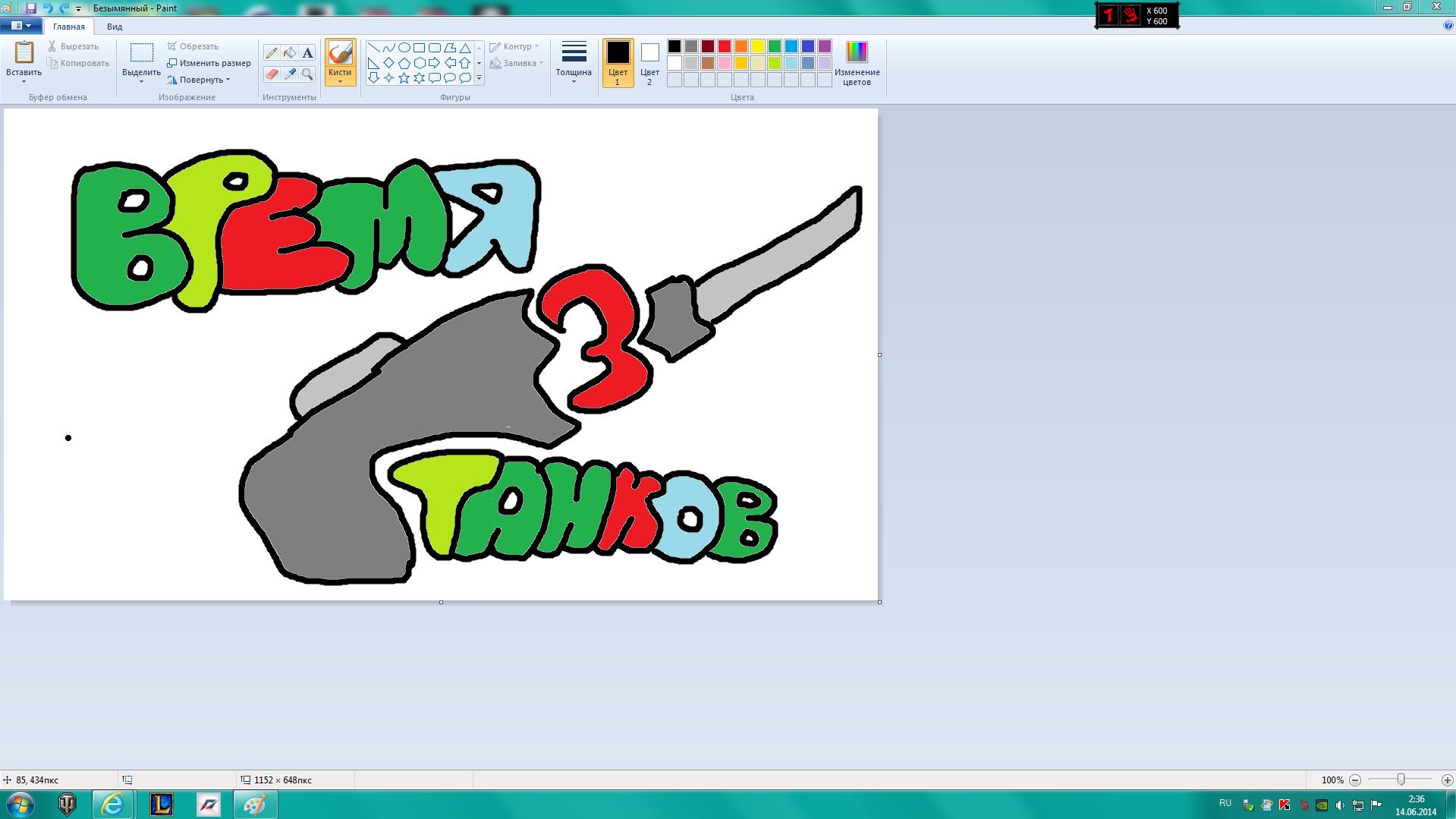1456x819 pixels.
Task: Choose the Up arrow shape
Action: click(465, 63)
